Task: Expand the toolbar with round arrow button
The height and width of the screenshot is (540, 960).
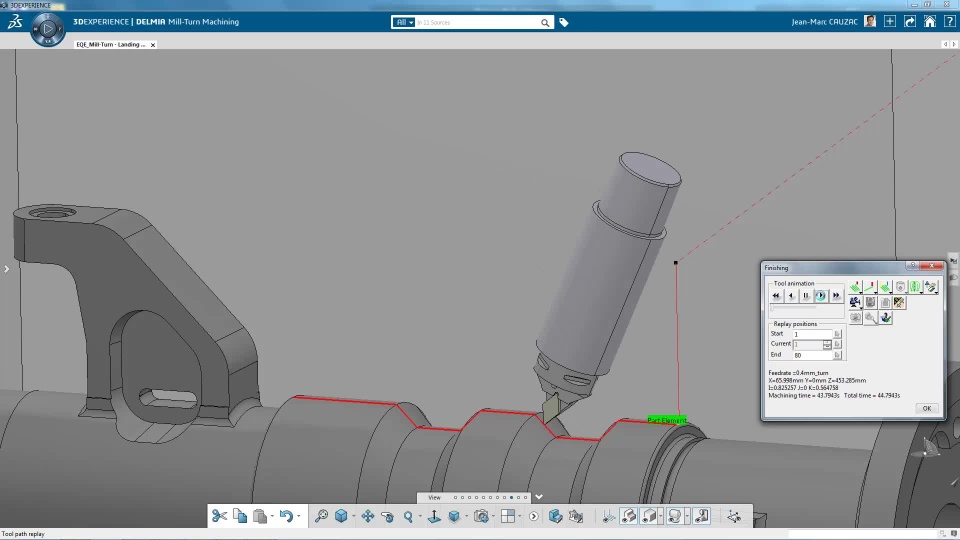Action: click(x=533, y=516)
